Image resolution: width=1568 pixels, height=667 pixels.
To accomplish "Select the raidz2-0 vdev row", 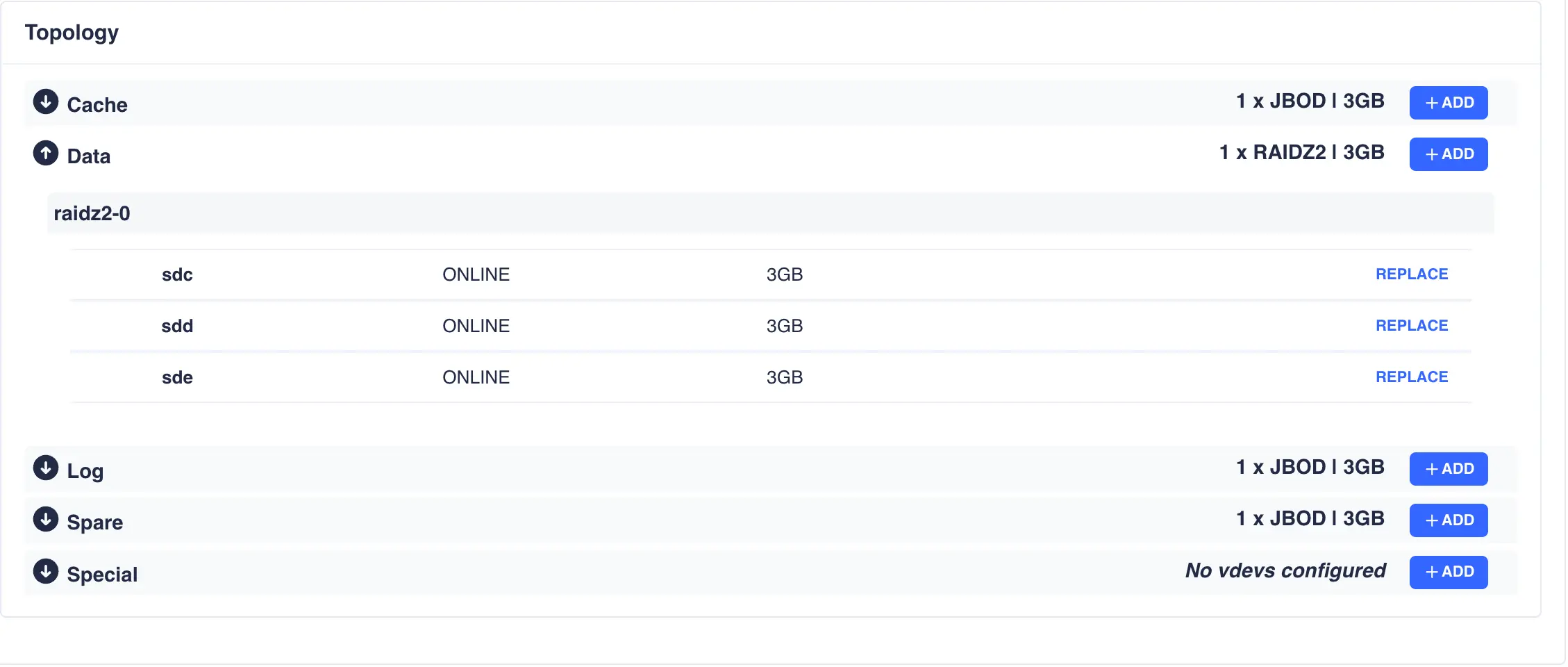I will pos(92,214).
